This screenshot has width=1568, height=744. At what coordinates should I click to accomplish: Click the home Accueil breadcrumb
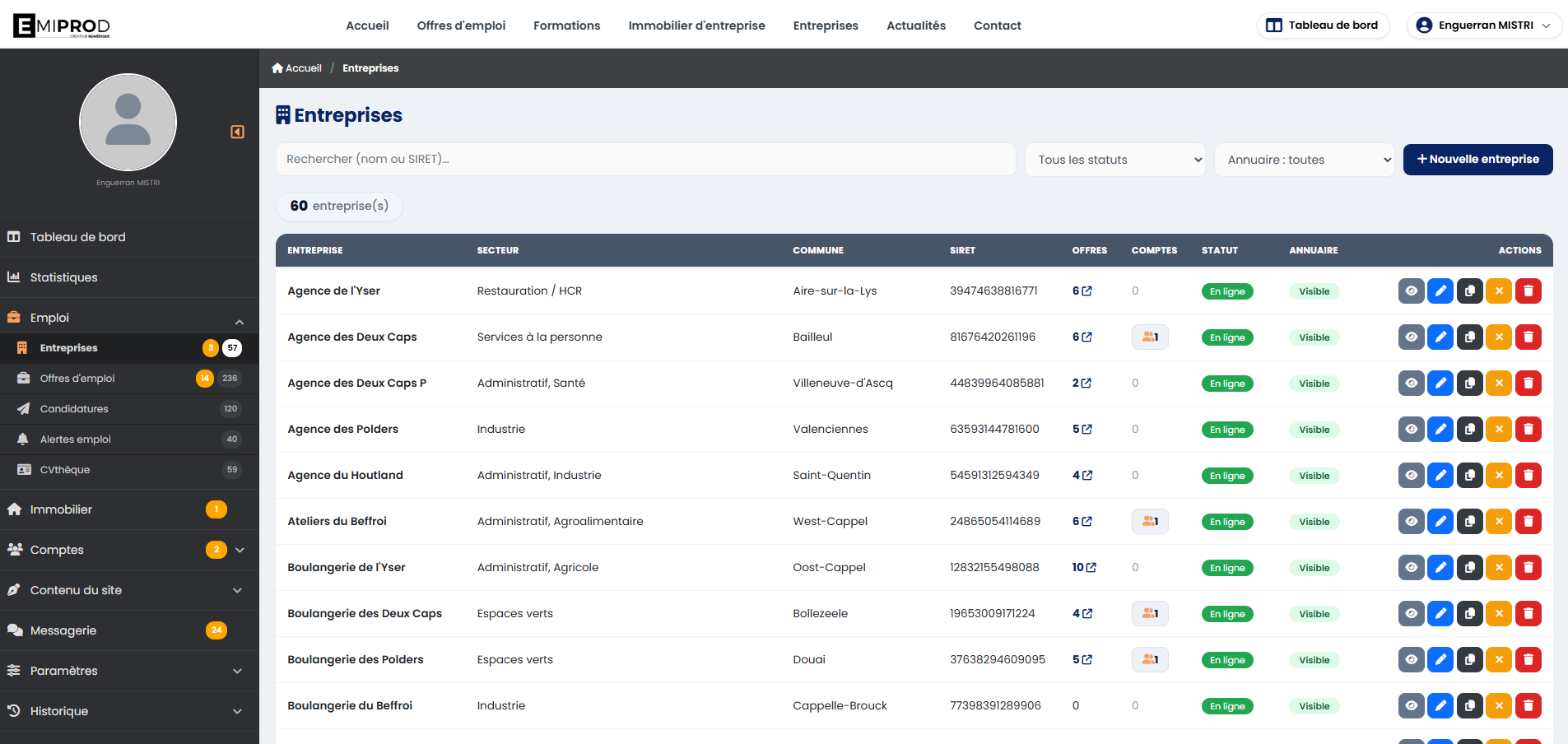[296, 68]
